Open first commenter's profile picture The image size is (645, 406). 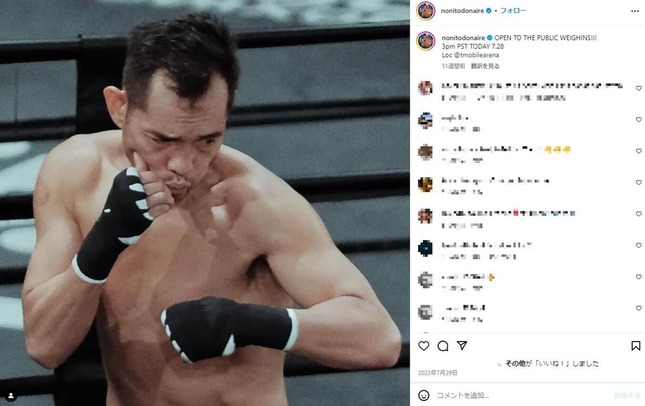[425, 88]
